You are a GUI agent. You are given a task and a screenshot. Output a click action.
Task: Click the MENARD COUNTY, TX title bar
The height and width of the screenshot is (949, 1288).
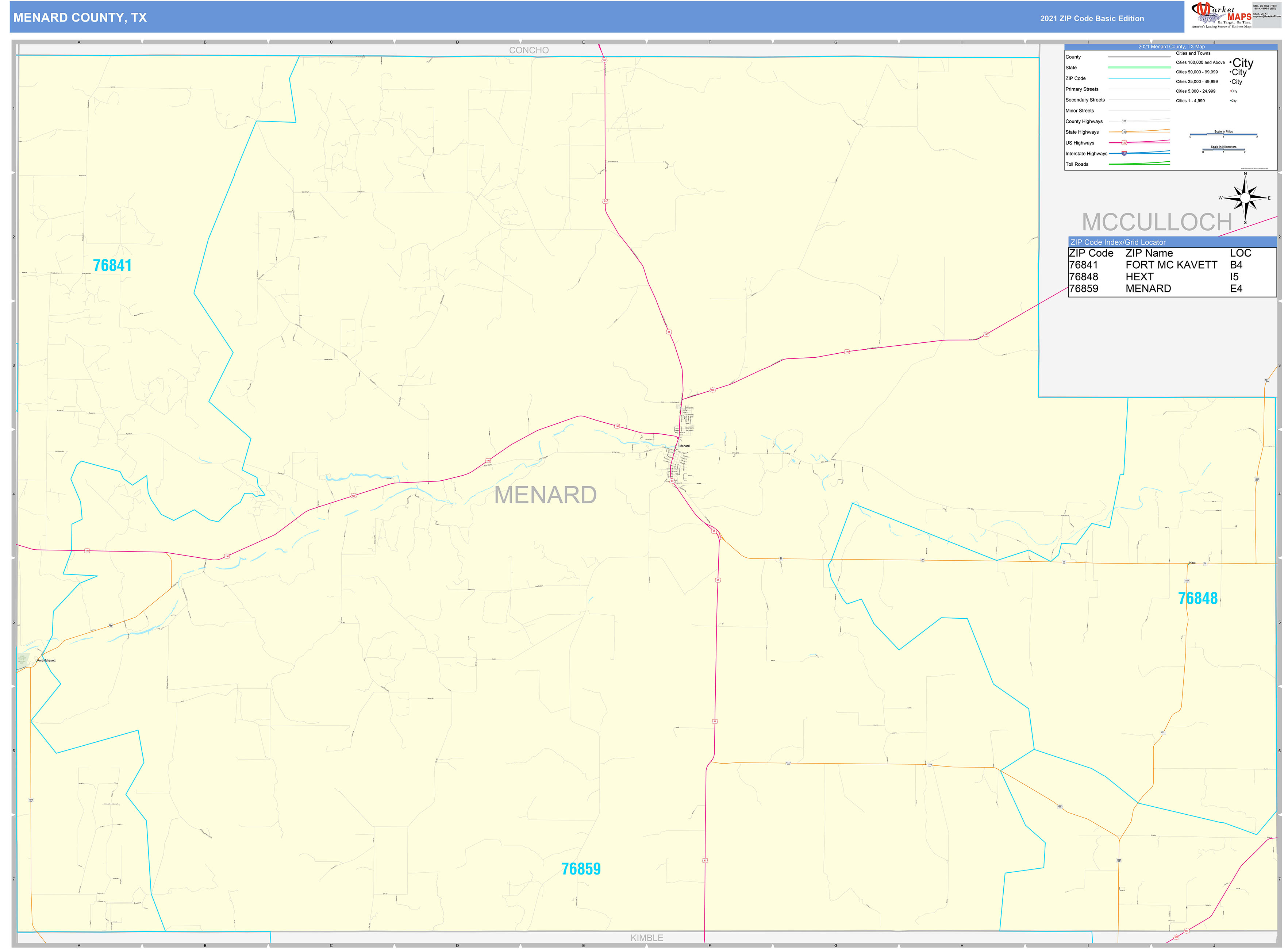(80, 18)
